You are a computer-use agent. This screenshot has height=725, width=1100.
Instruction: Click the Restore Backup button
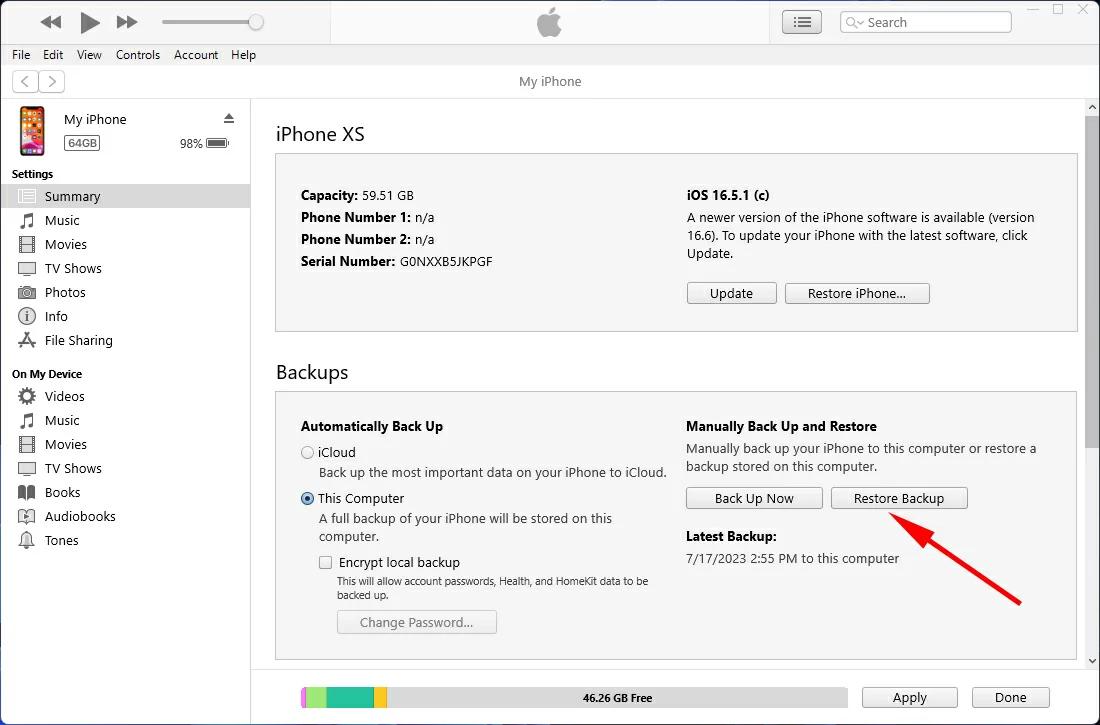[x=899, y=498]
